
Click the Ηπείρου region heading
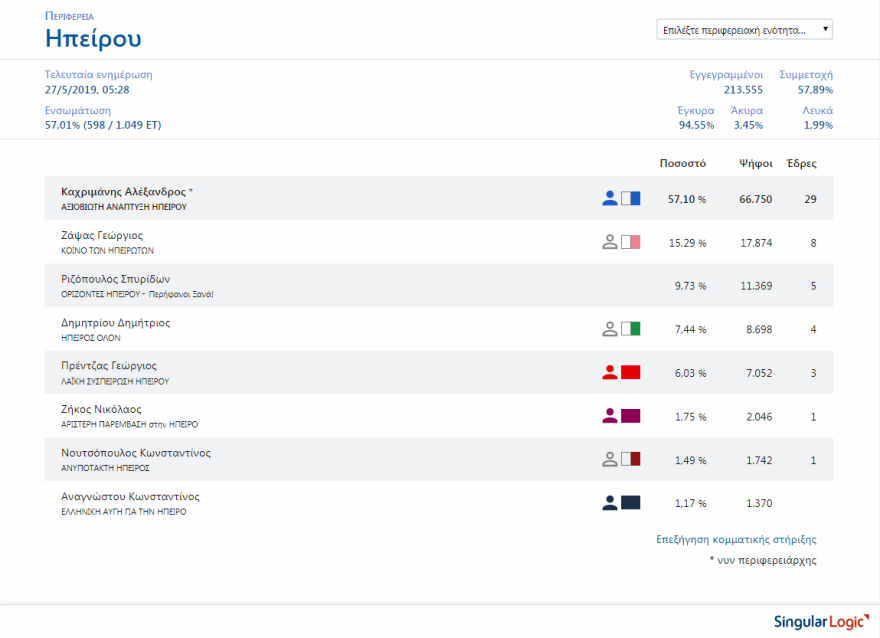click(93, 39)
